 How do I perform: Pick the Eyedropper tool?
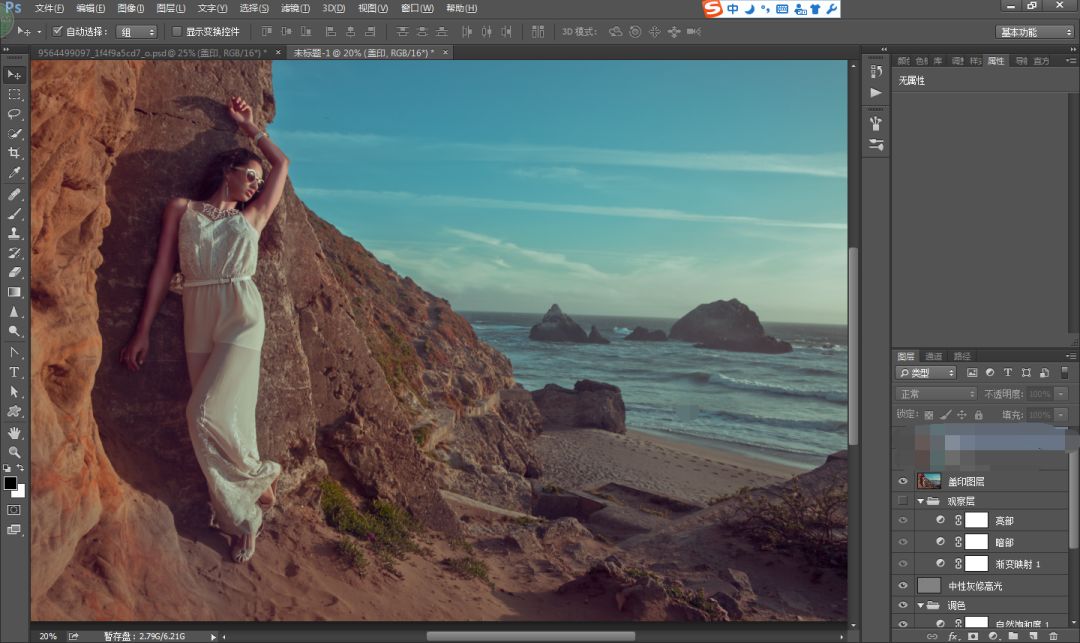click(14, 173)
